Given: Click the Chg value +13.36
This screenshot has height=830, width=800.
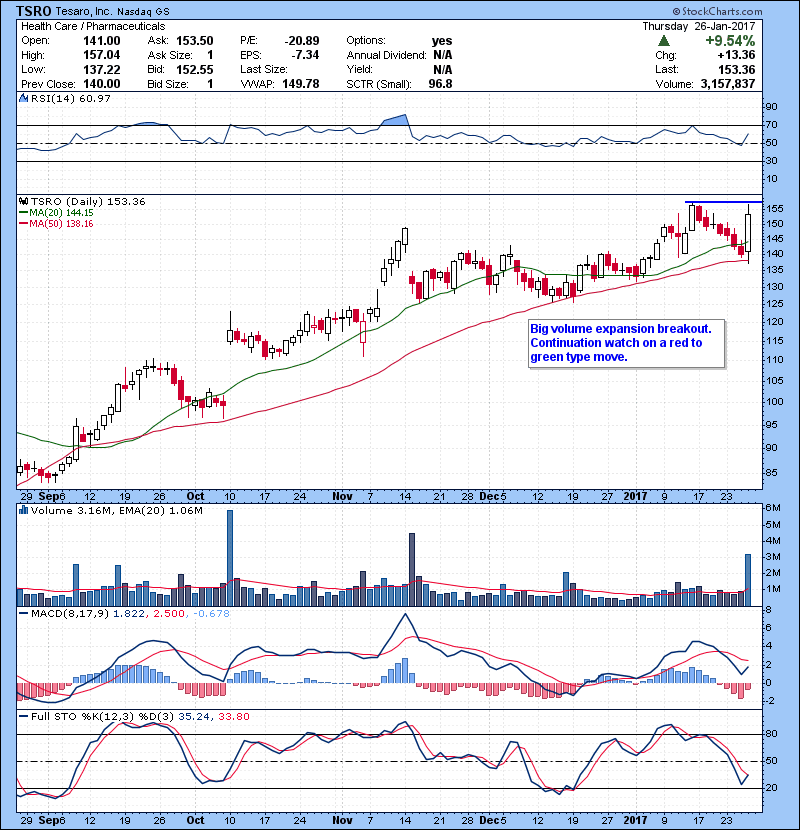Looking at the screenshot, I should click(x=736, y=55).
